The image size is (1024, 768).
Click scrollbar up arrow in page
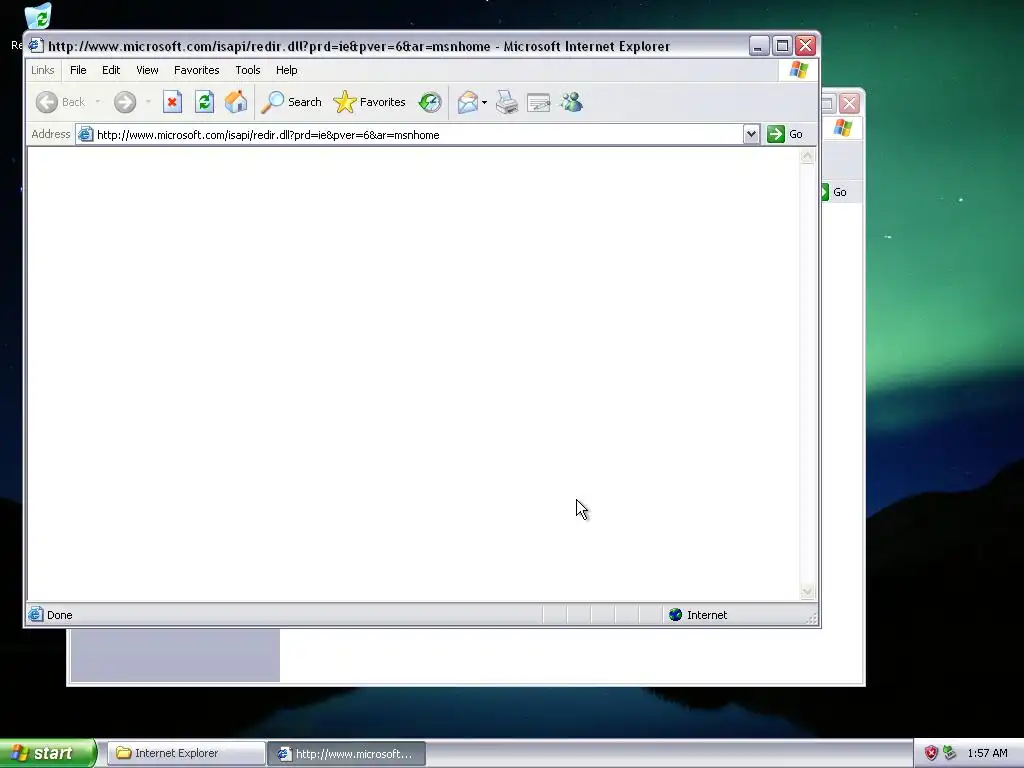point(807,156)
